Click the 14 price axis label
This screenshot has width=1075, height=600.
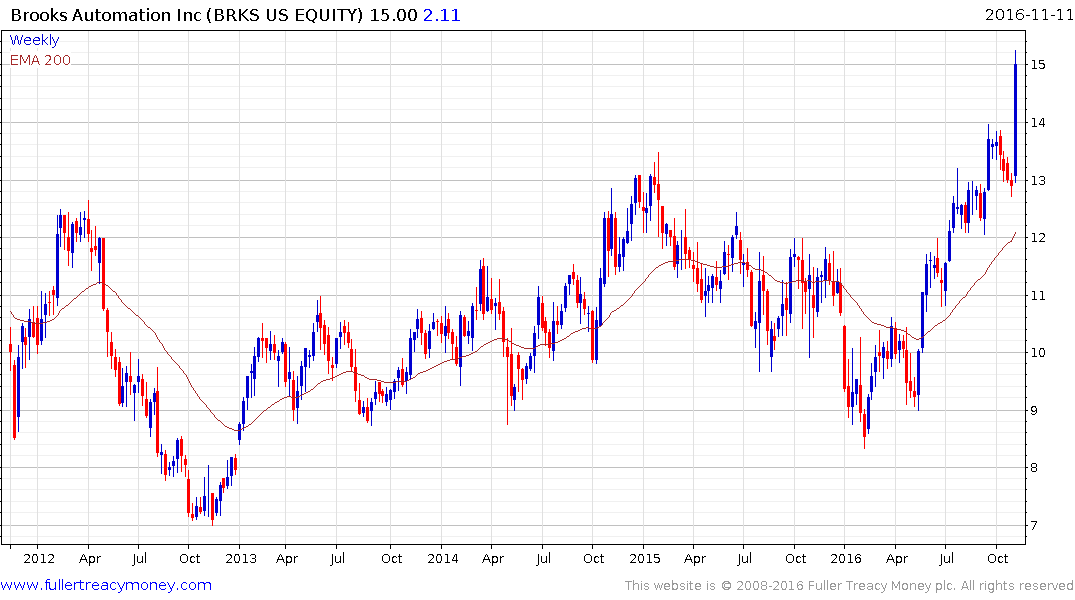tap(1038, 123)
